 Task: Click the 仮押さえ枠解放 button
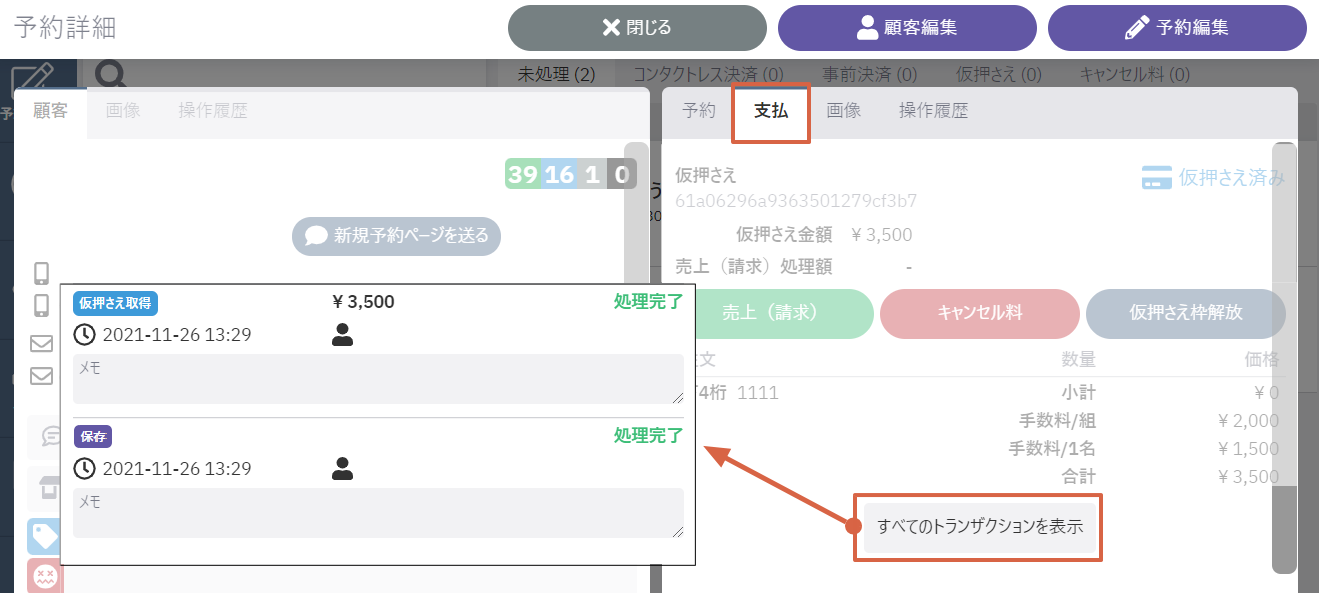1186,312
